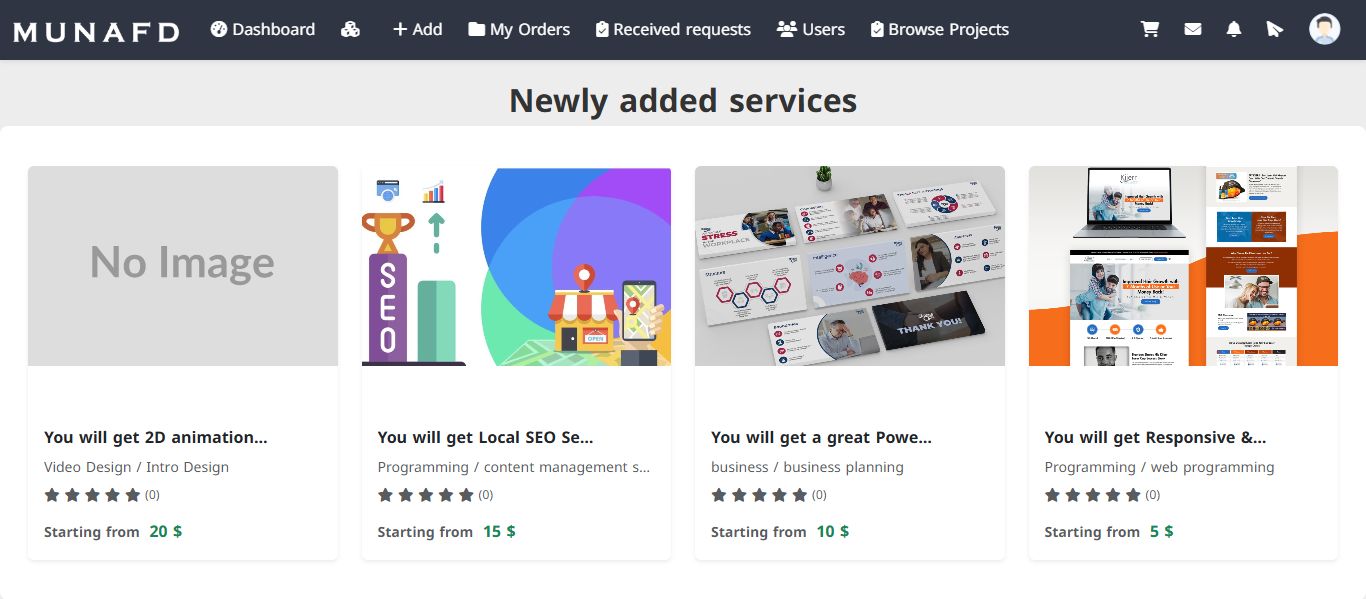Open the 2D animation service title
The width and height of the screenshot is (1366, 599).
point(156,437)
